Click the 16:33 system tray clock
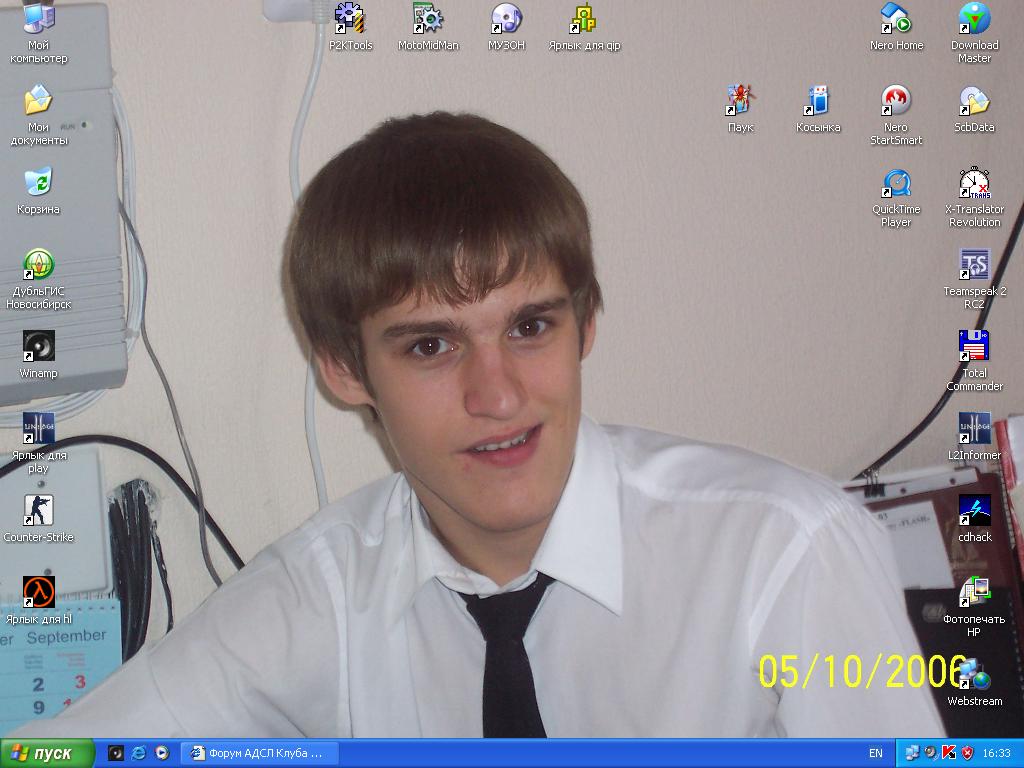The image size is (1024, 768). 996,753
